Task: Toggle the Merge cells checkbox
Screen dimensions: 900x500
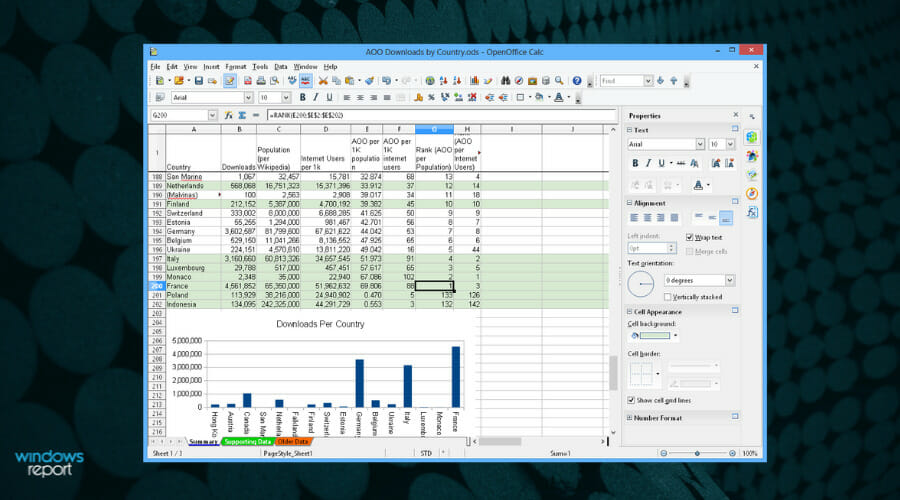Action: pos(689,251)
